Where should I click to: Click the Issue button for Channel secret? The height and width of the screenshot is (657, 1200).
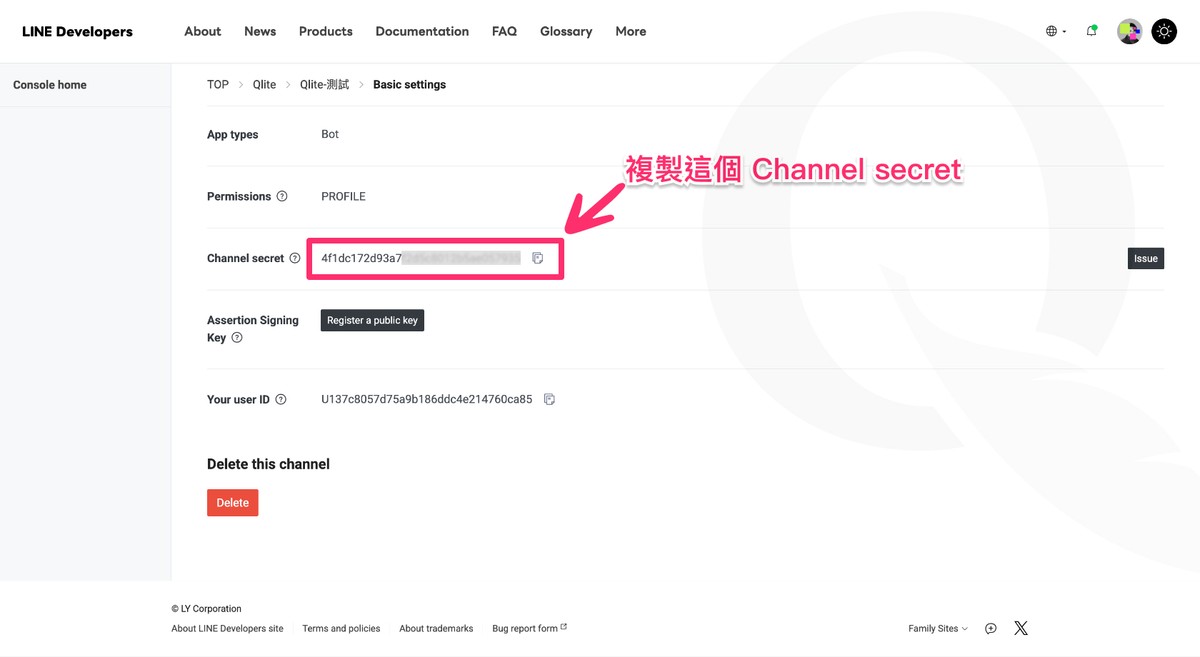pyautogui.click(x=1146, y=258)
